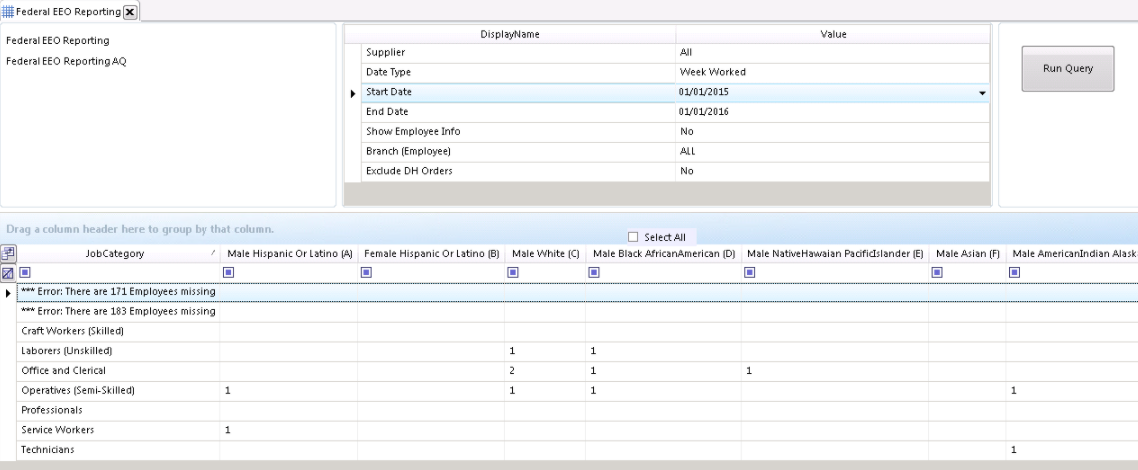Screen dimensions: 1138x470
Task: Click the DisplayName column header
Action: [510, 34]
